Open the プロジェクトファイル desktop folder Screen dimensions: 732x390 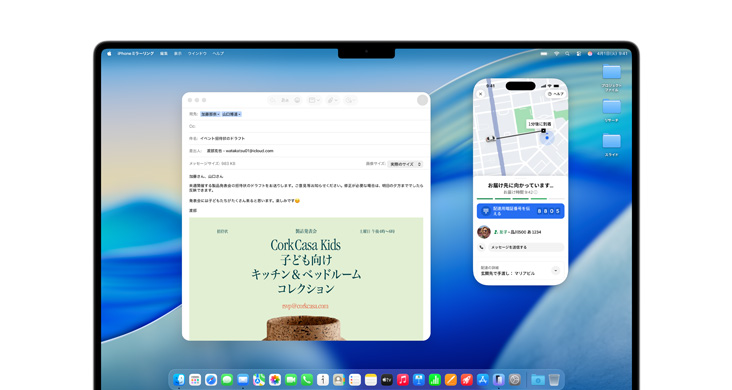612,78
